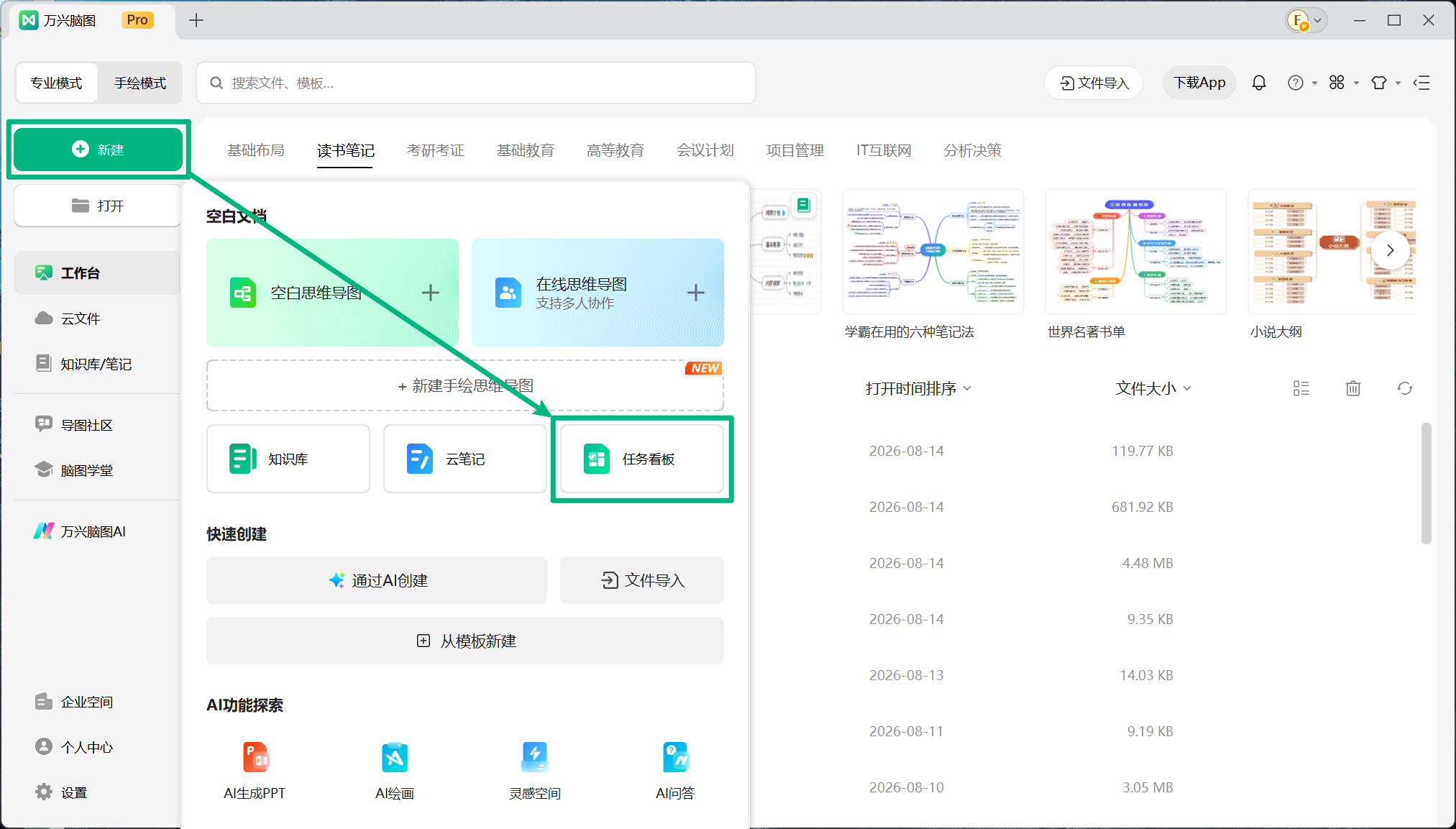Open 云文件 in the sidebar

97,318
